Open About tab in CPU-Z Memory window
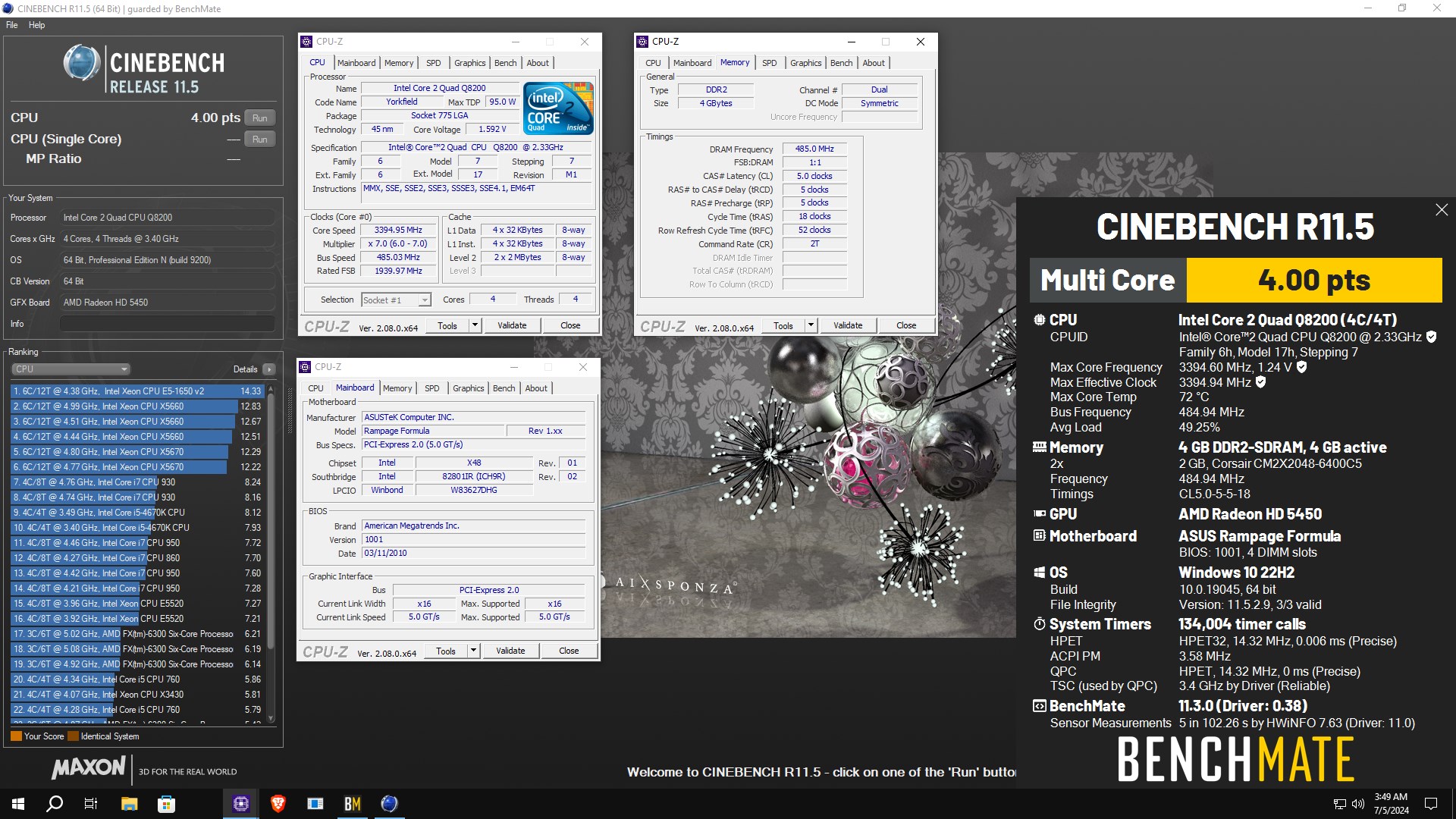This screenshot has width=1456, height=819. (874, 63)
